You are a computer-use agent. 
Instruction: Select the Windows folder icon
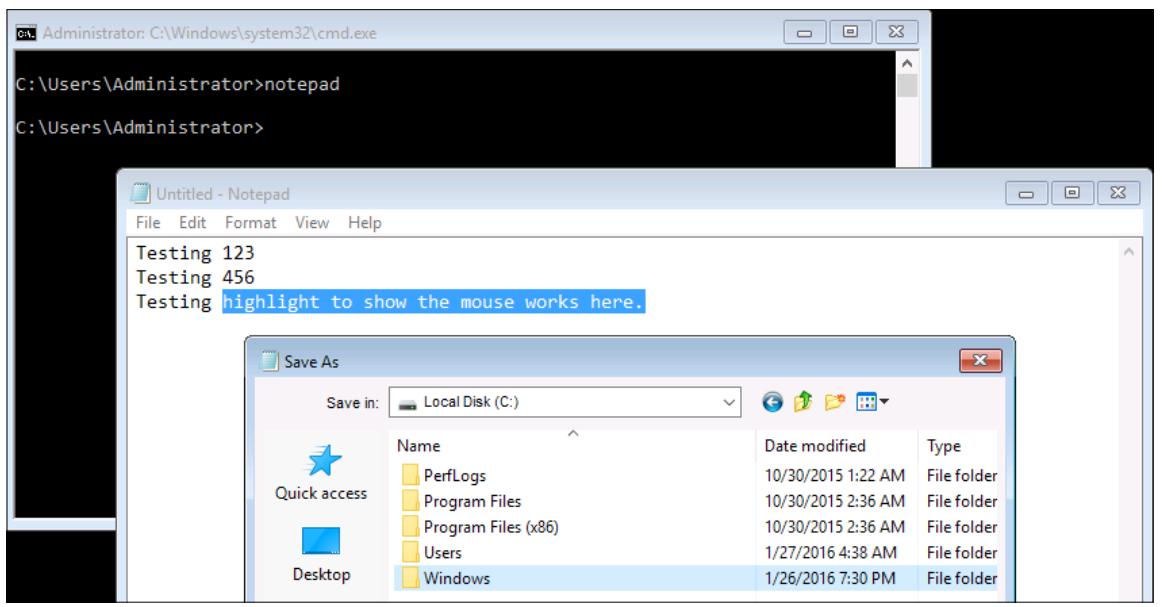pyautogui.click(x=411, y=578)
